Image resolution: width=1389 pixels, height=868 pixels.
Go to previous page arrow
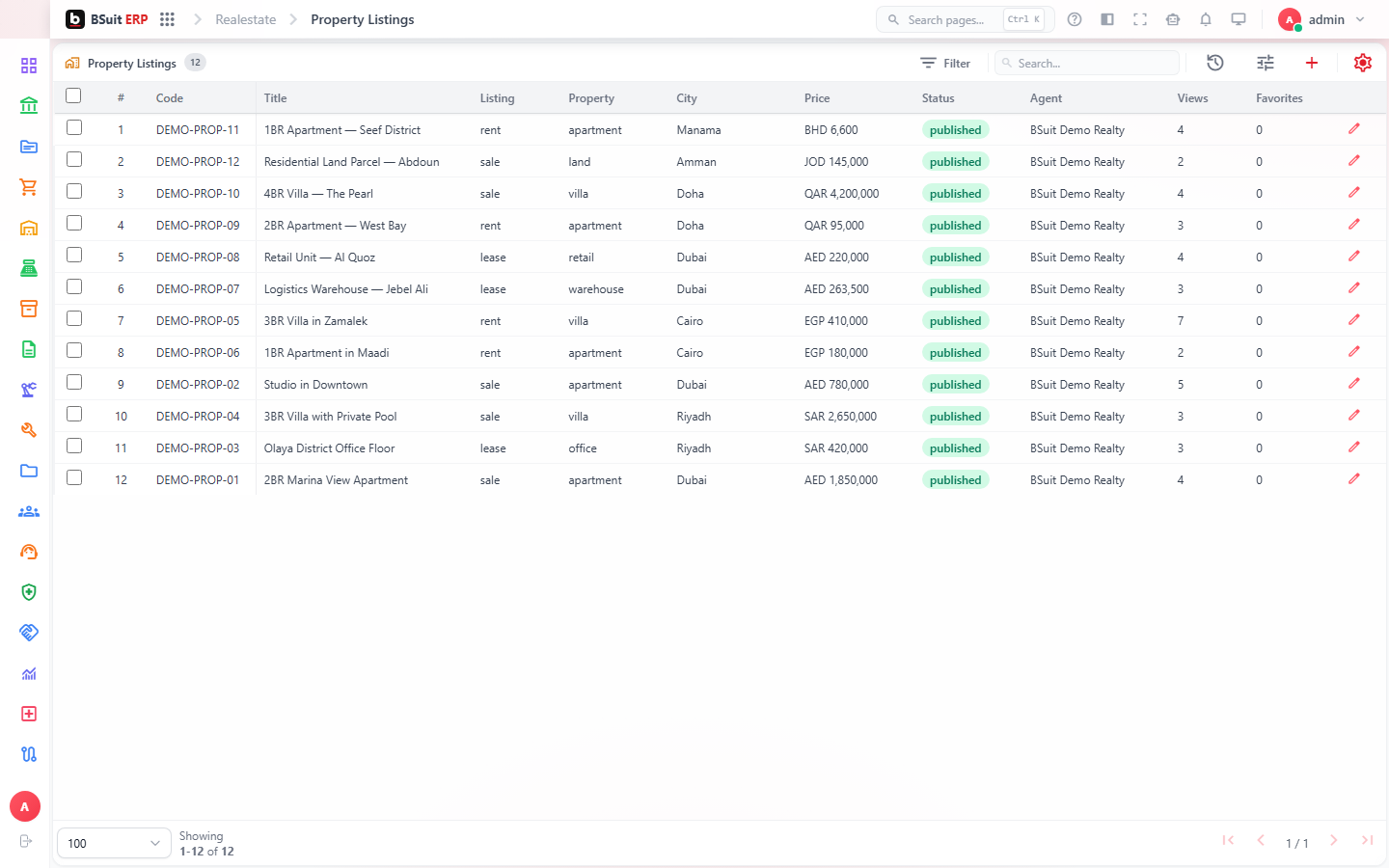click(x=1261, y=841)
